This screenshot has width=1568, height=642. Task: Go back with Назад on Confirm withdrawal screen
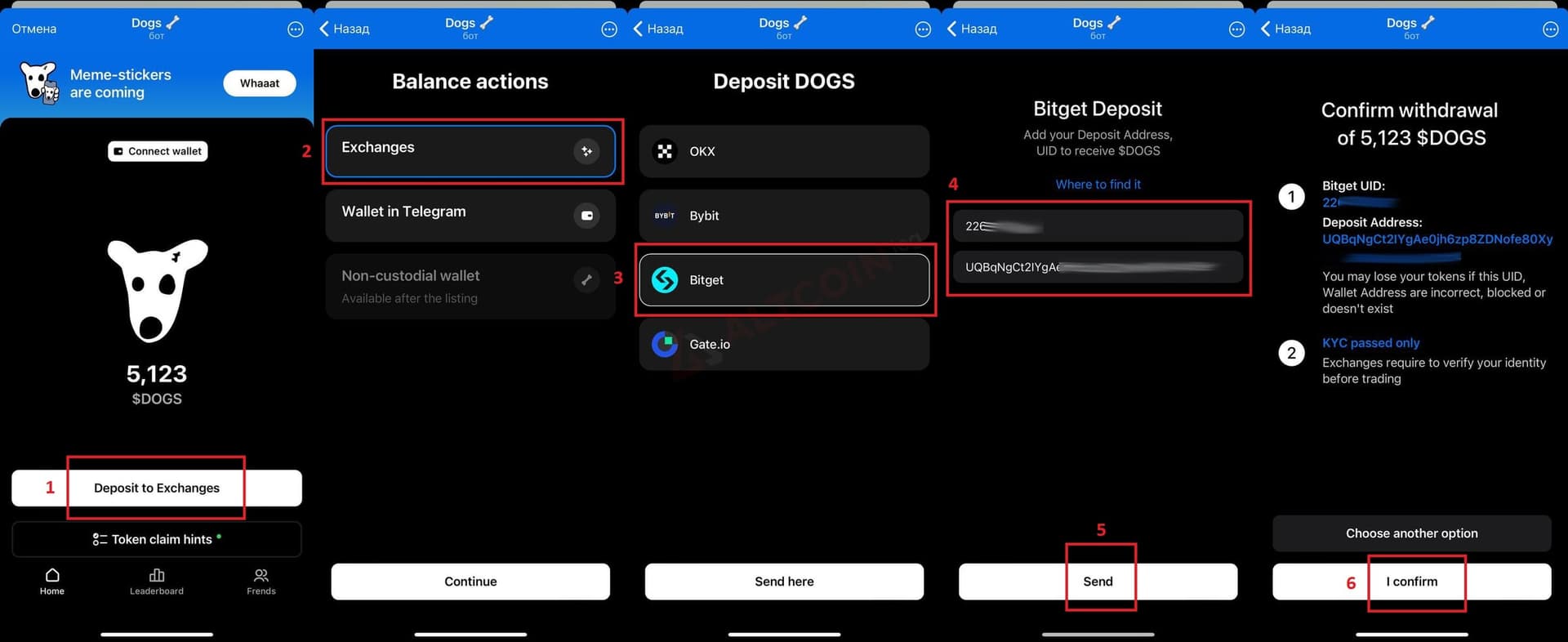1285,29
